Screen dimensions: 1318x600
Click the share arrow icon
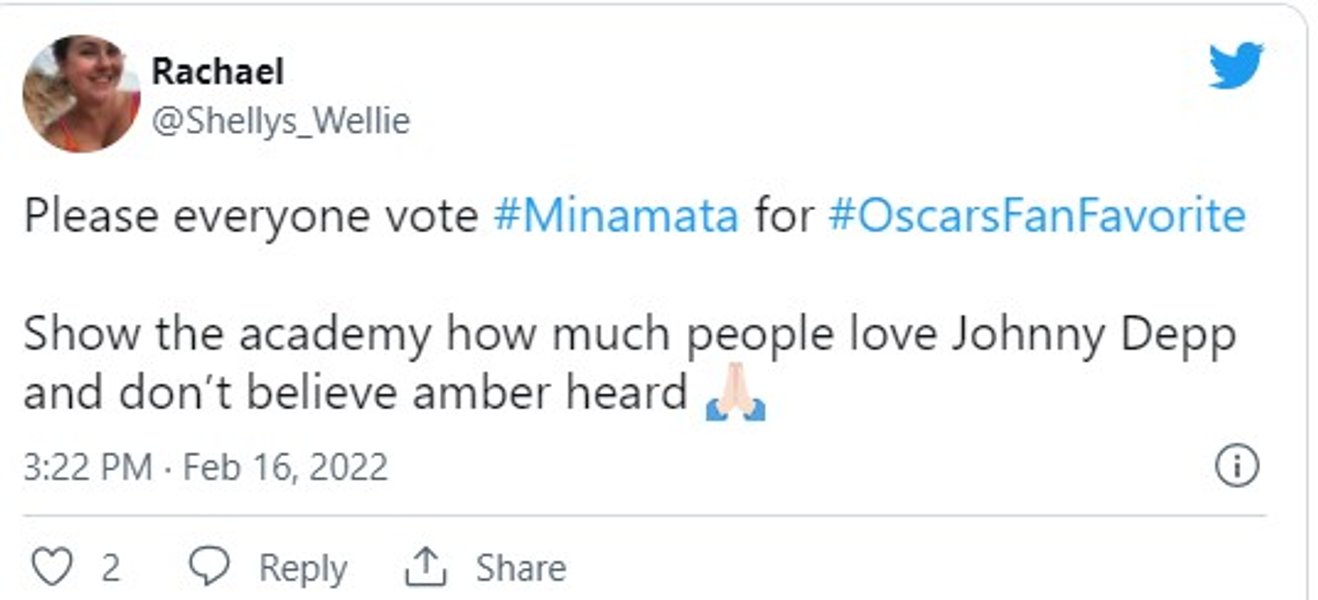point(424,568)
